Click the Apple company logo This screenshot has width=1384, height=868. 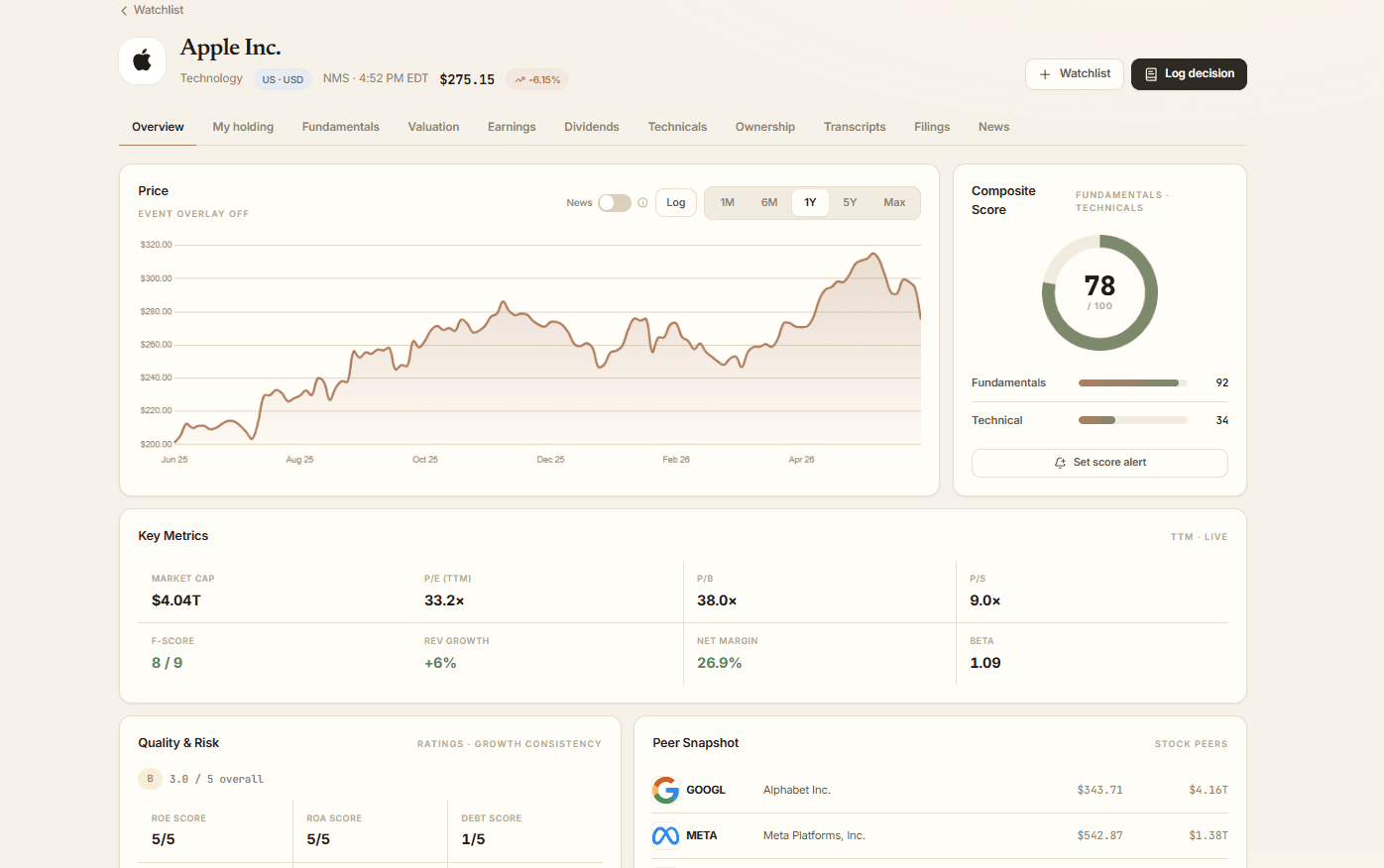(x=143, y=61)
